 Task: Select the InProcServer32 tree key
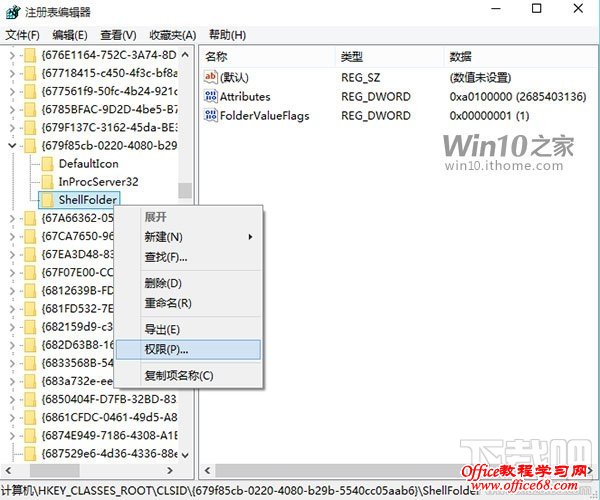click(98, 182)
